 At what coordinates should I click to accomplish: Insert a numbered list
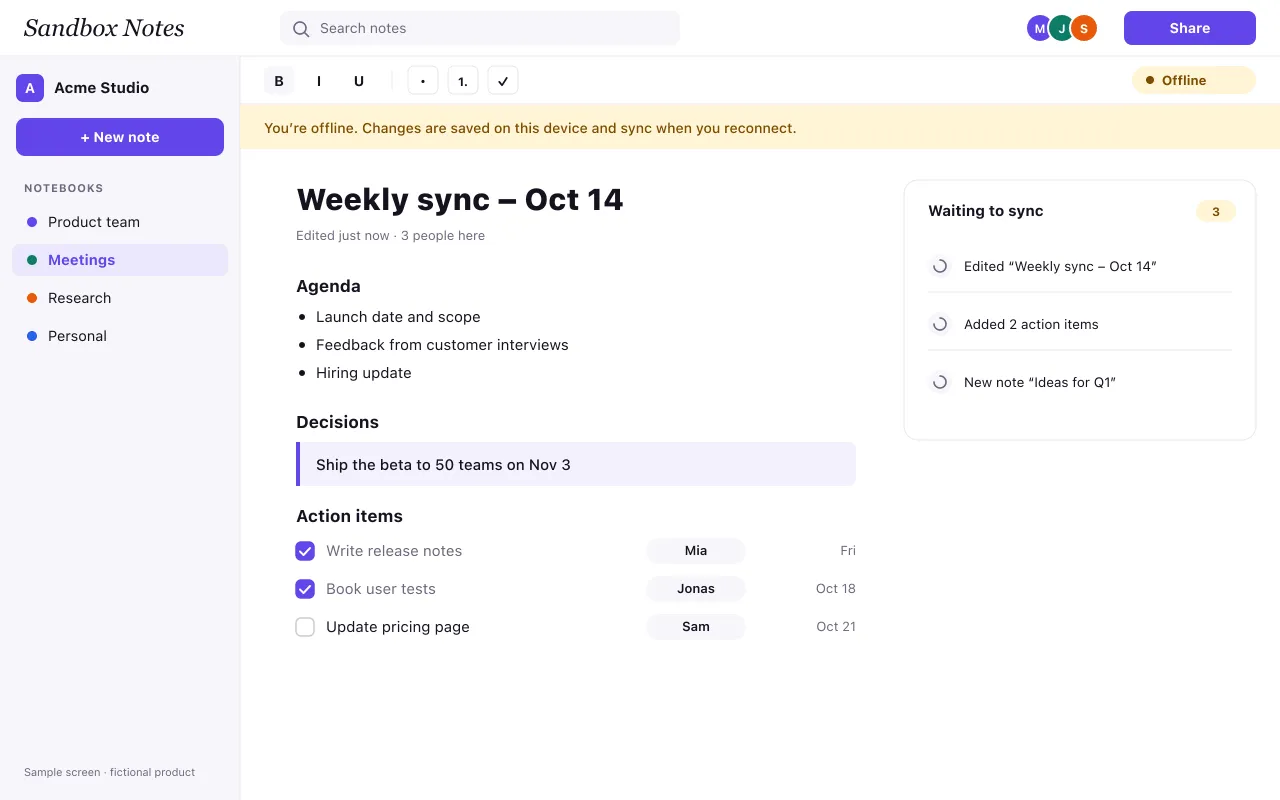coord(463,81)
